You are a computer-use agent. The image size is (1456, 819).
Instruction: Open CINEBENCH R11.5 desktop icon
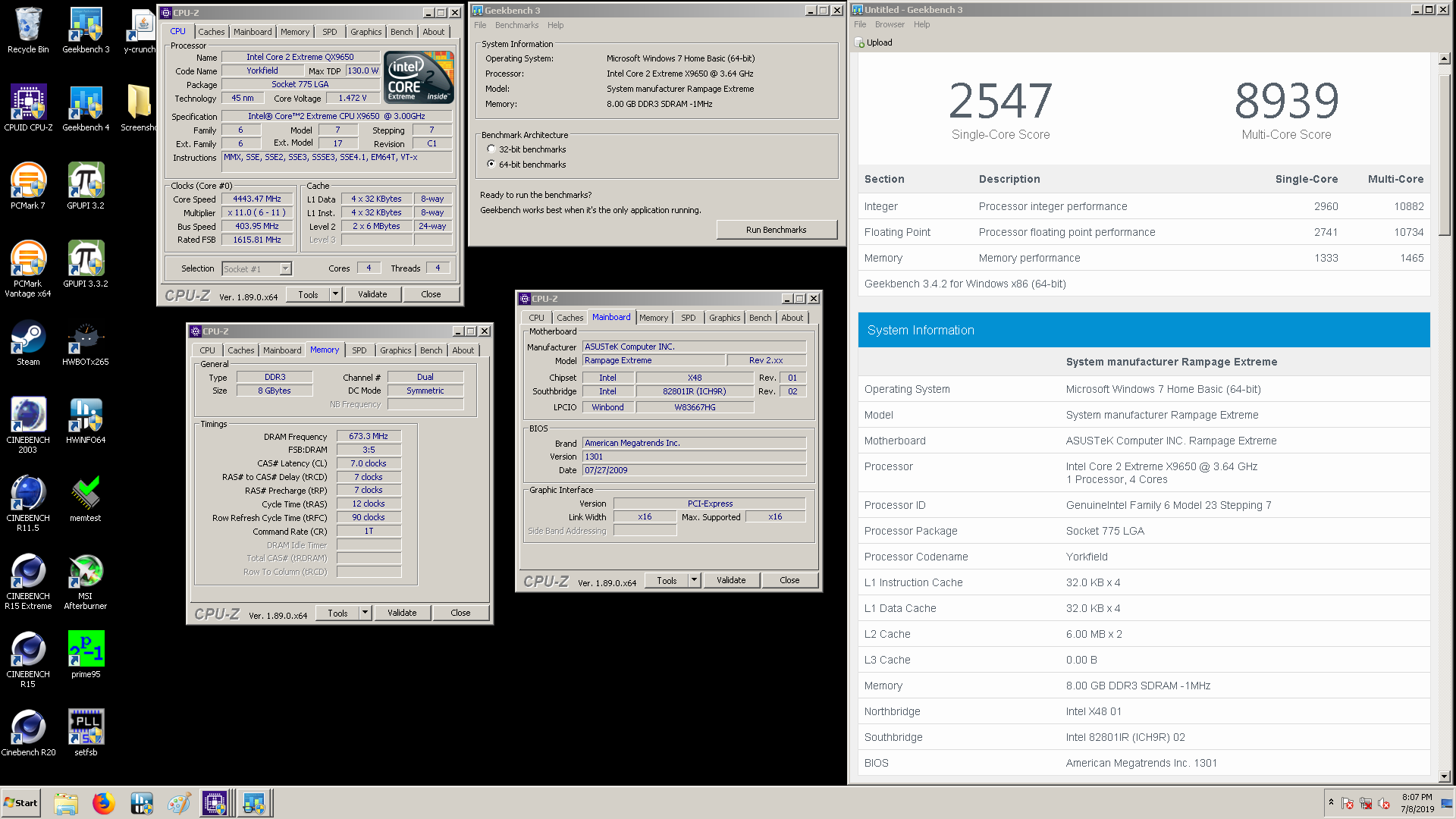[28, 503]
